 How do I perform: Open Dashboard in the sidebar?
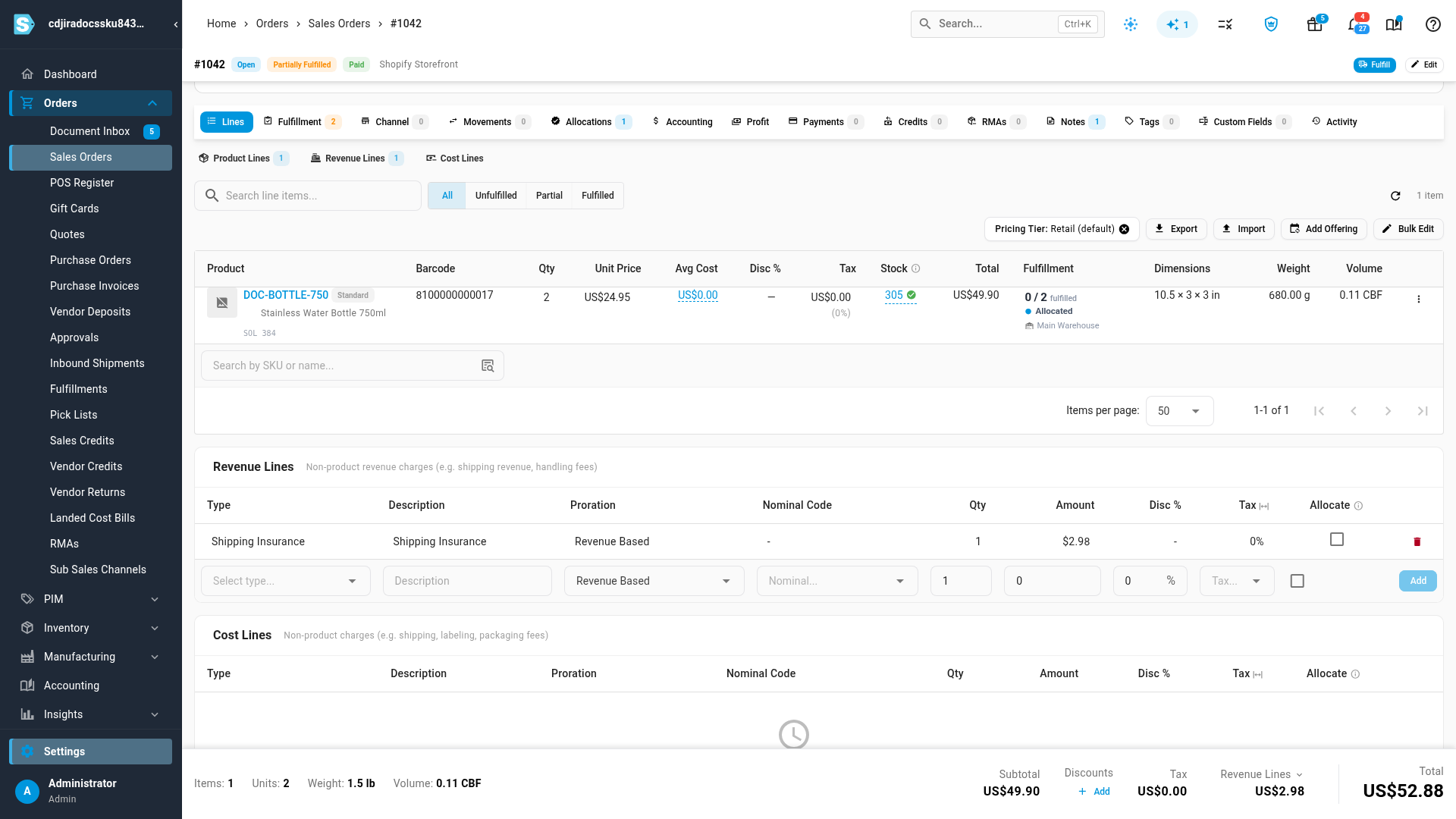(x=91, y=74)
